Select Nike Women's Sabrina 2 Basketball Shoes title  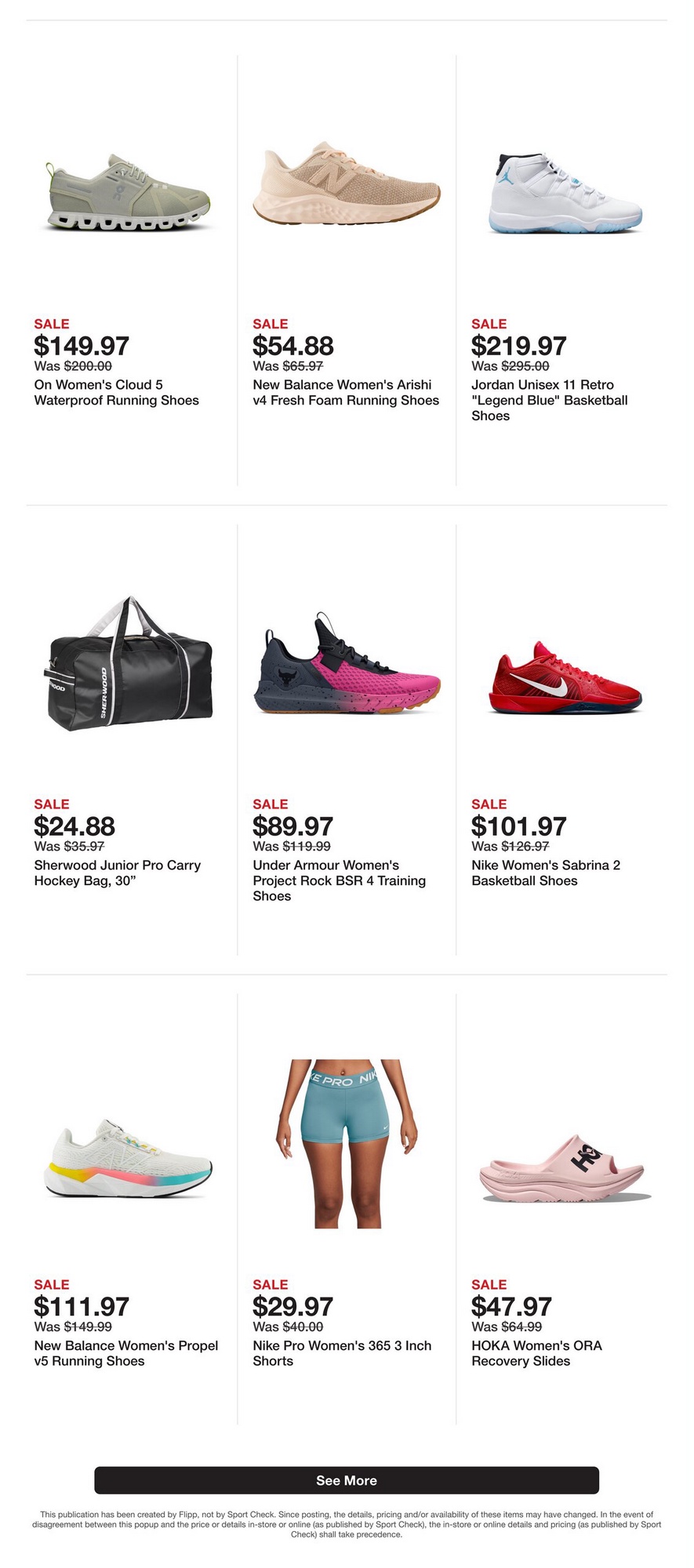coord(546,873)
